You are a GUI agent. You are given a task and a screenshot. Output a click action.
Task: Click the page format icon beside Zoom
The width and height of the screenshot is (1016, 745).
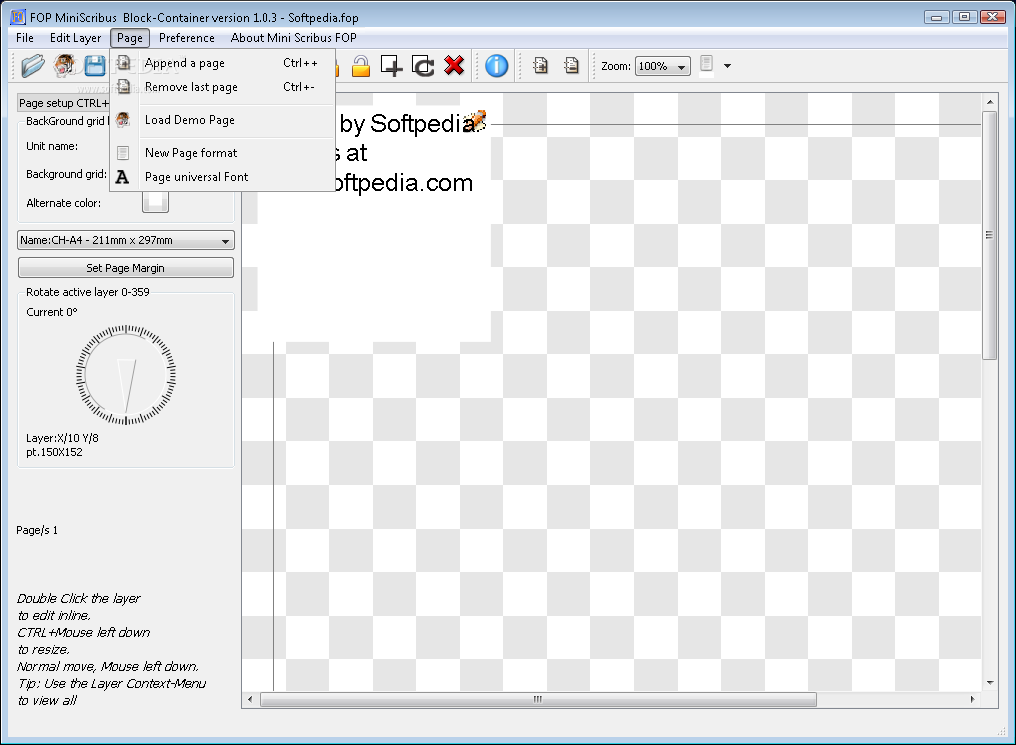pos(706,64)
